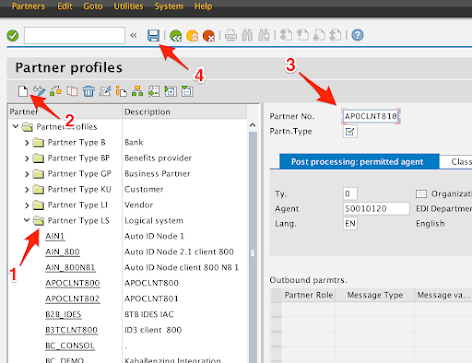This screenshot has height=363, width=472.
Task: Open partner AIN_800 link
Action: coord(62,252)
